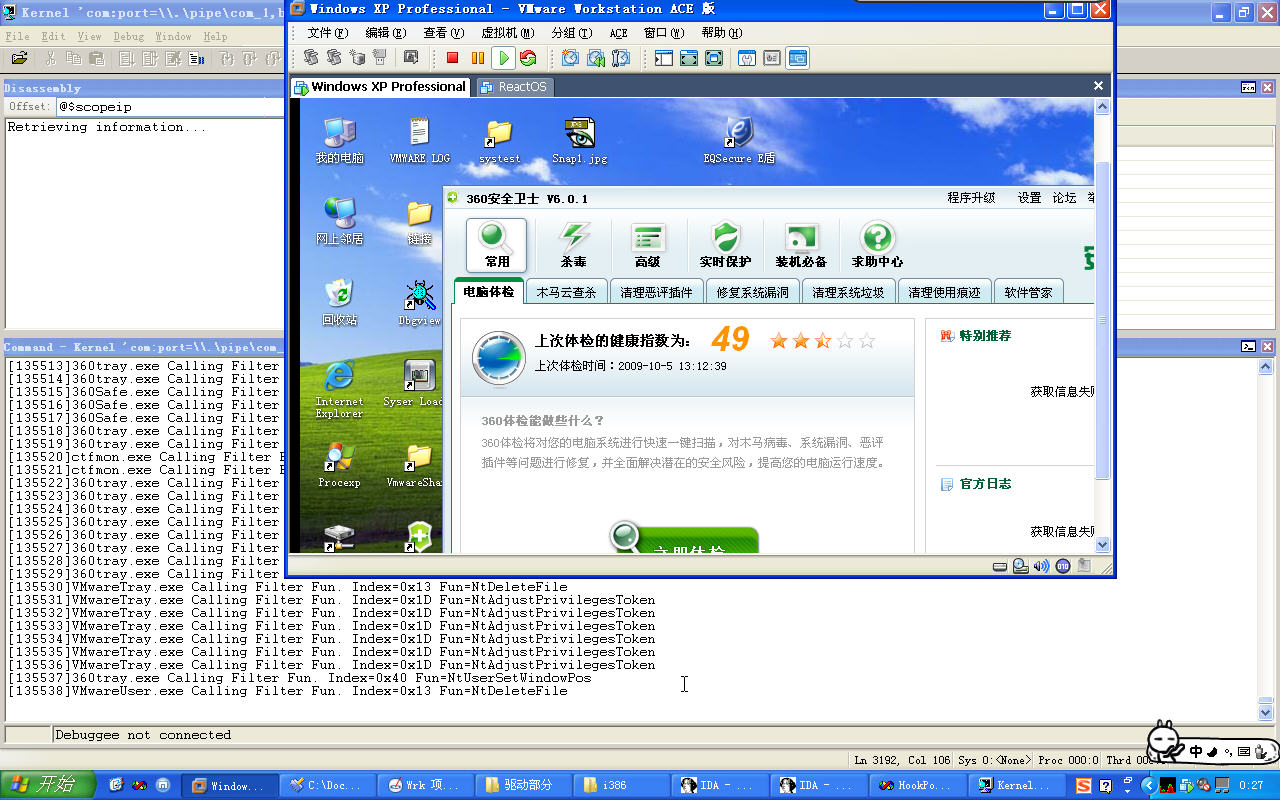Open 实时保护 real-time protection
The height and width of the screenshot is (800, 1280).
725,246
